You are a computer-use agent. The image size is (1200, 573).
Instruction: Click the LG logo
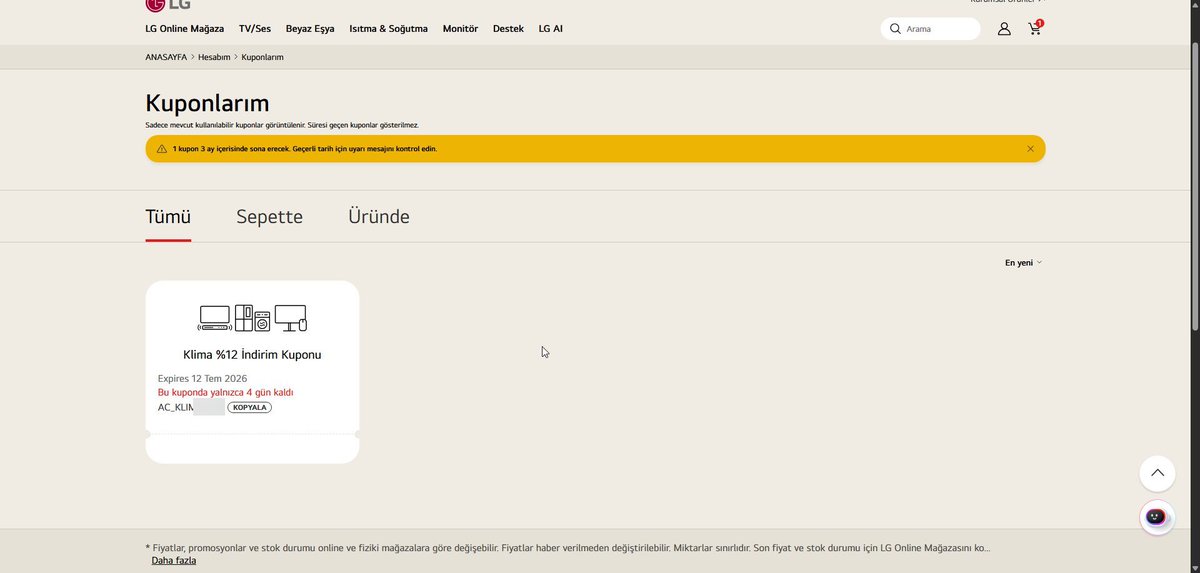[167, 4]
